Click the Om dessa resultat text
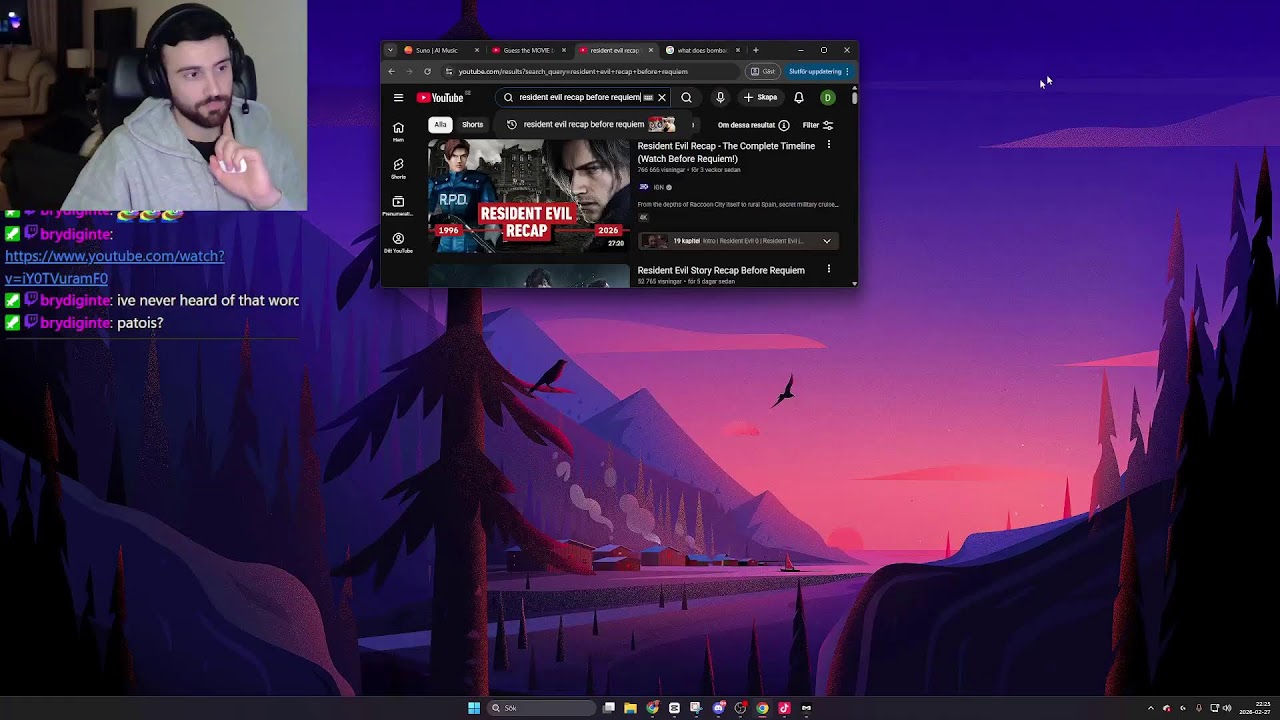1280x720 pixels. pyautogui.click(x=746, y=125)
